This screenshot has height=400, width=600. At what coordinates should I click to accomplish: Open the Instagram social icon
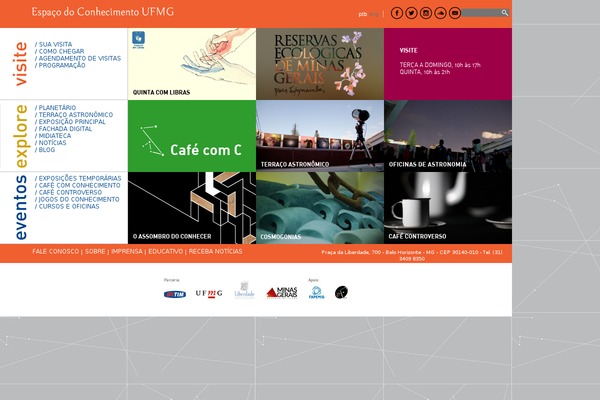[426, 13]
